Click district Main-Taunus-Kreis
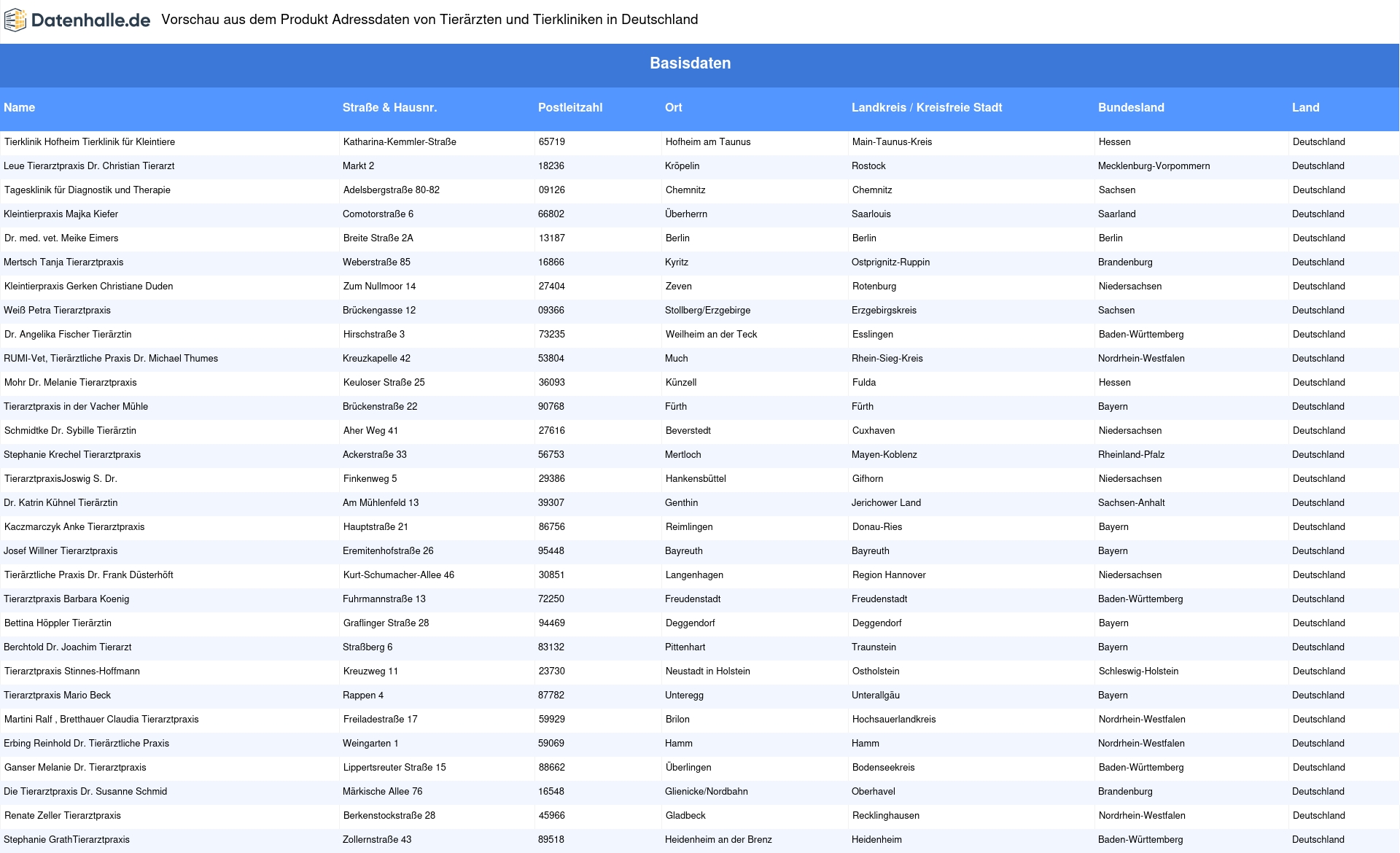The height and width of the screenshot is (853, 1400). 892,142
